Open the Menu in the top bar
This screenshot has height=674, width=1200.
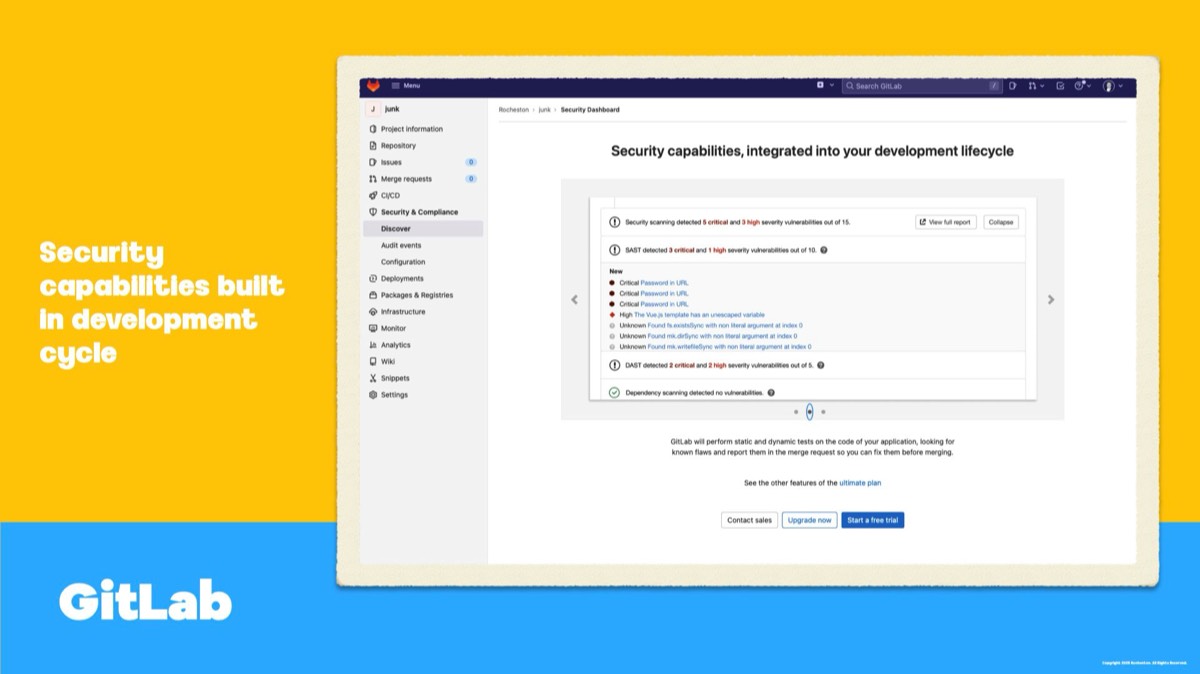(405, 86)
